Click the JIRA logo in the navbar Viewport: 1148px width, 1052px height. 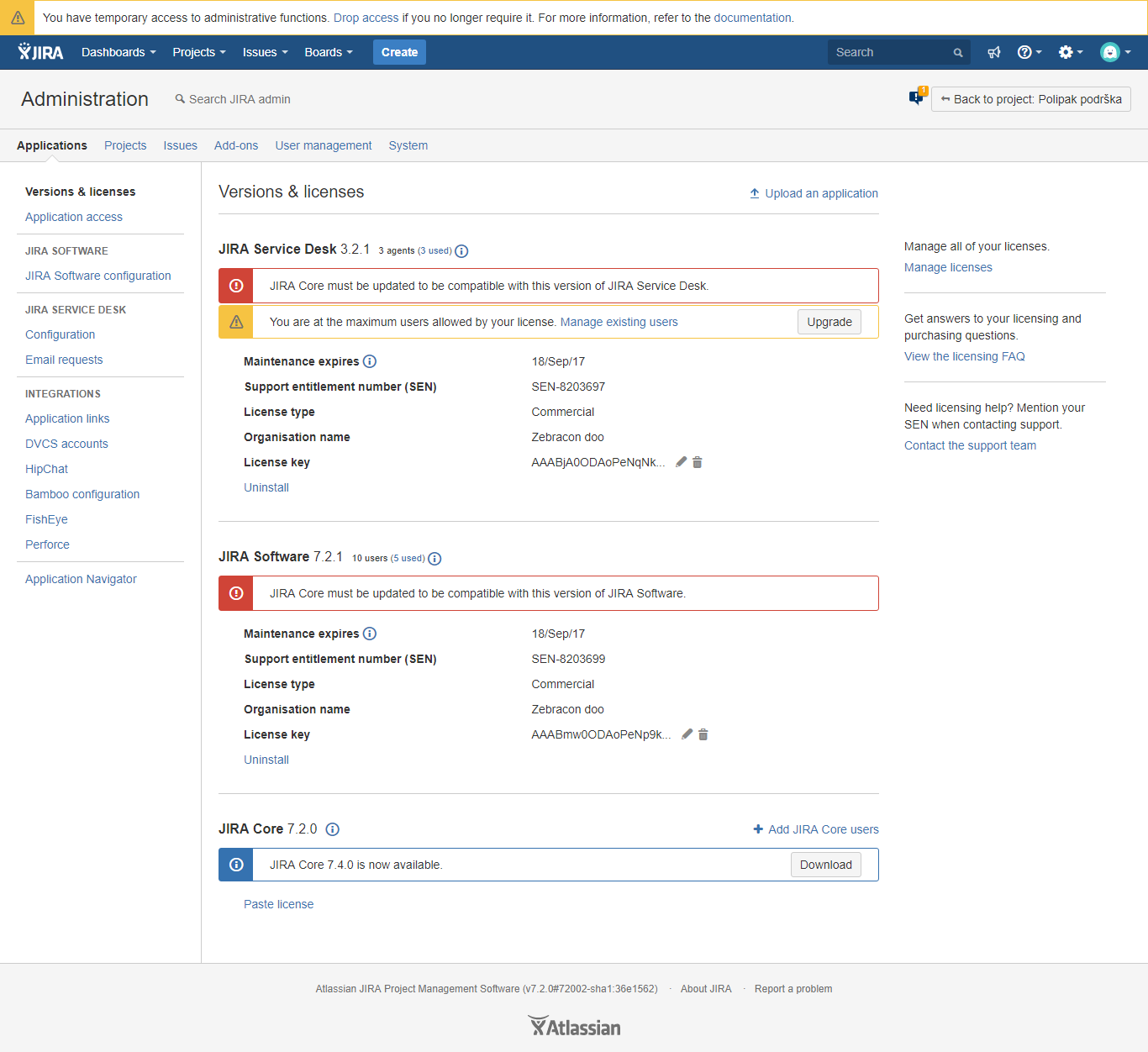pyautogui.click(x=39, y=51)
